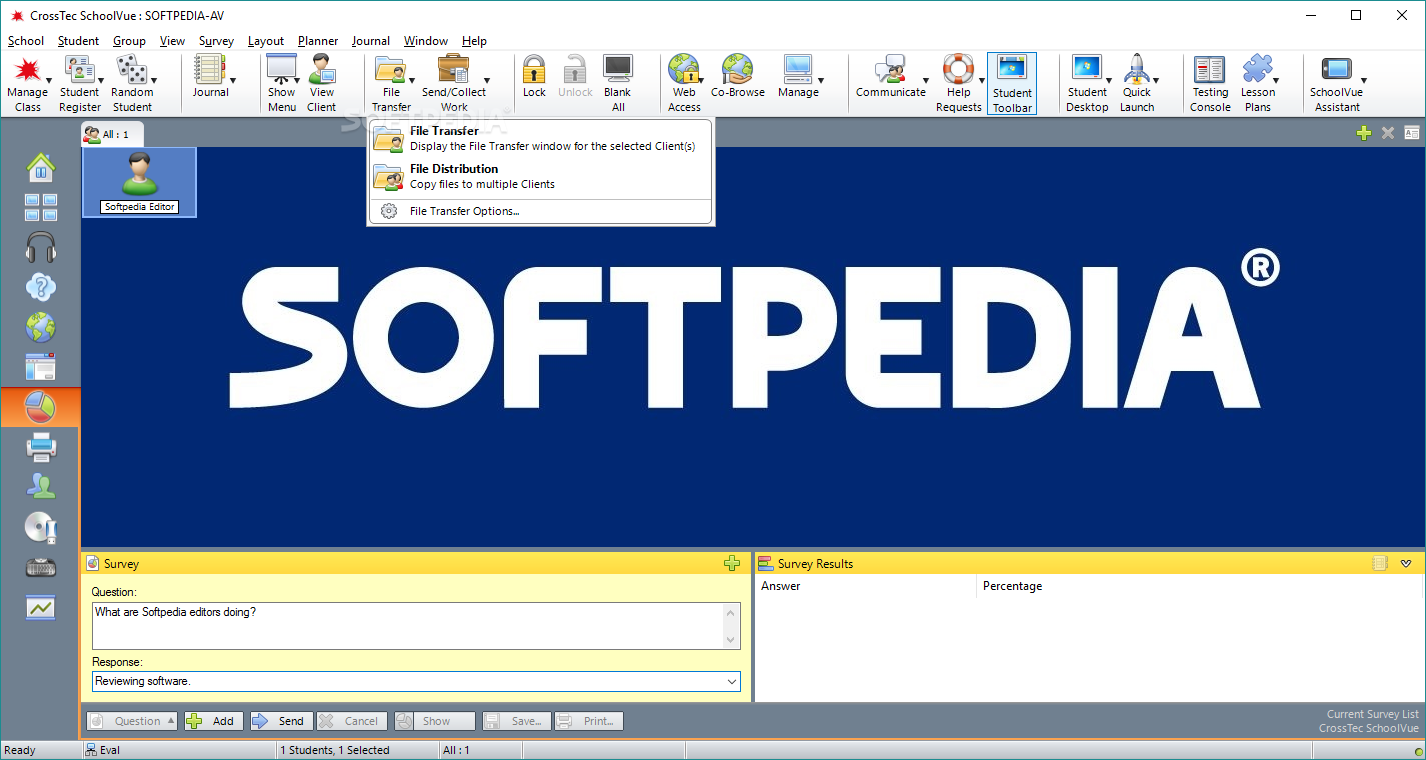Click the Manage computer icon

point(797,70)
